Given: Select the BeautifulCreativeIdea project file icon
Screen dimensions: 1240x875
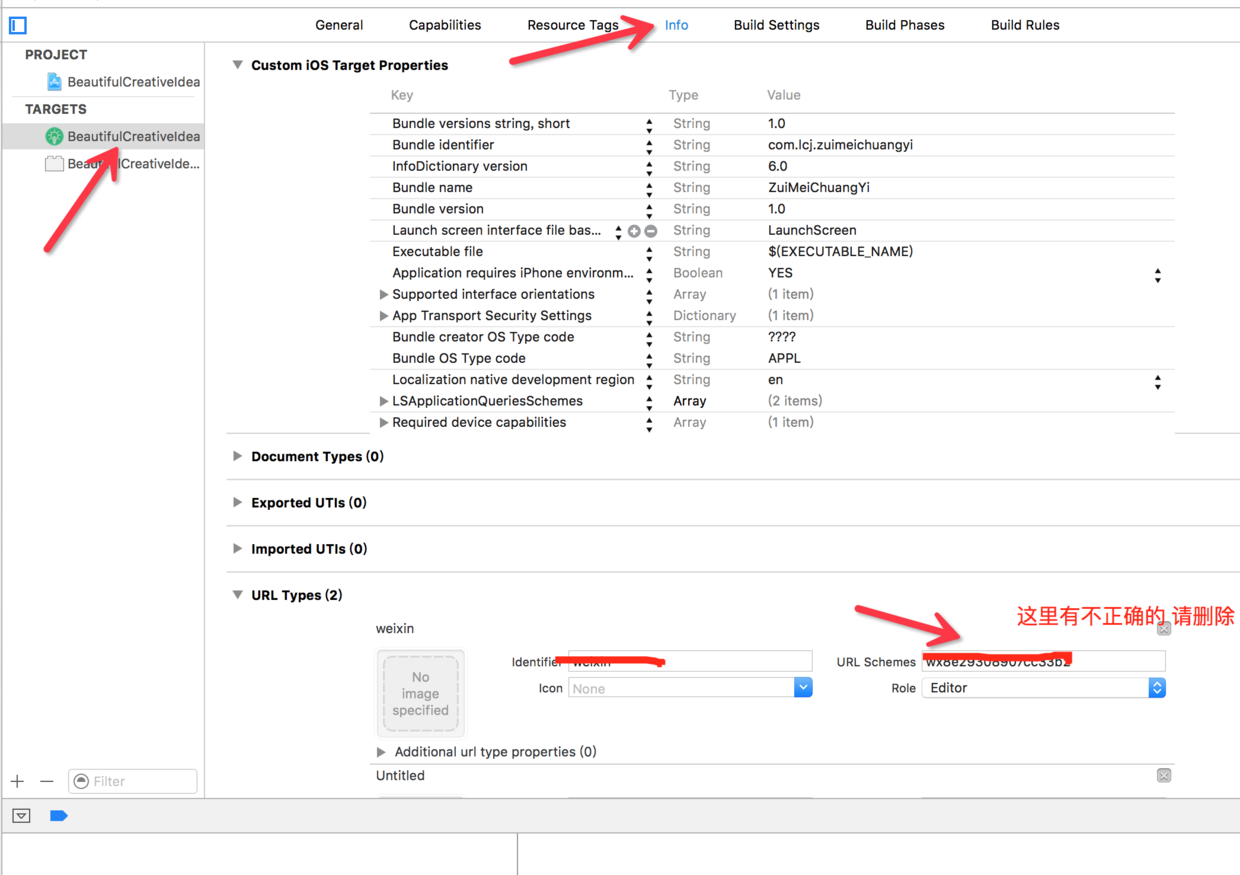Looking at the screenshot, I should (54, 82).
